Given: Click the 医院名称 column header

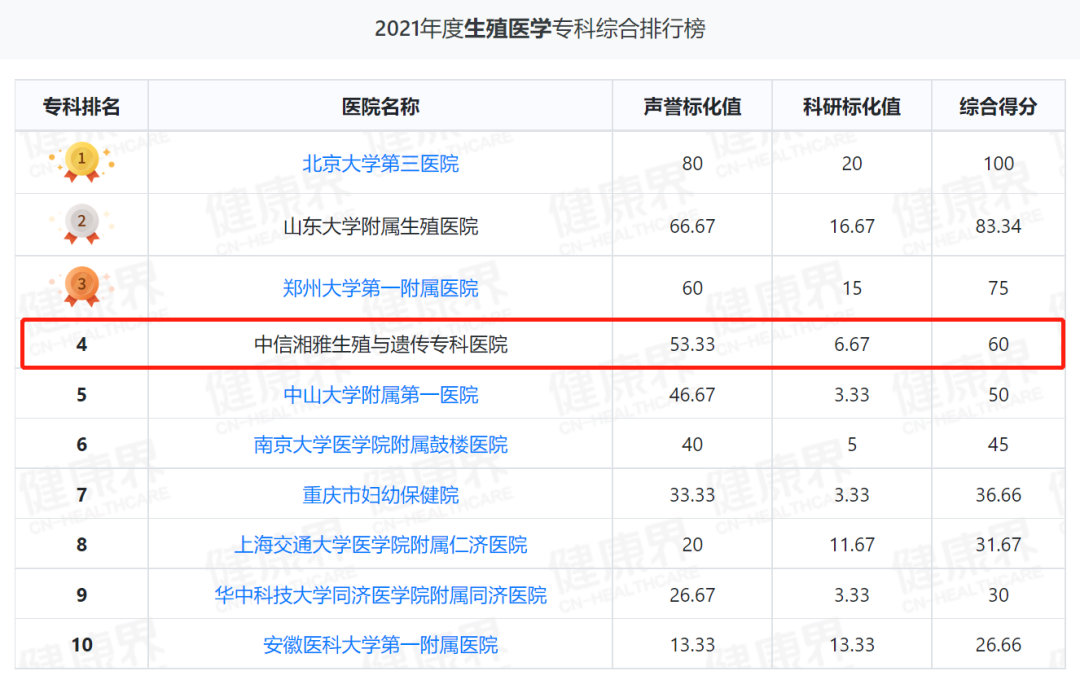Looking at the screenshot, I should pyautogui.click(x=380, y=107).
